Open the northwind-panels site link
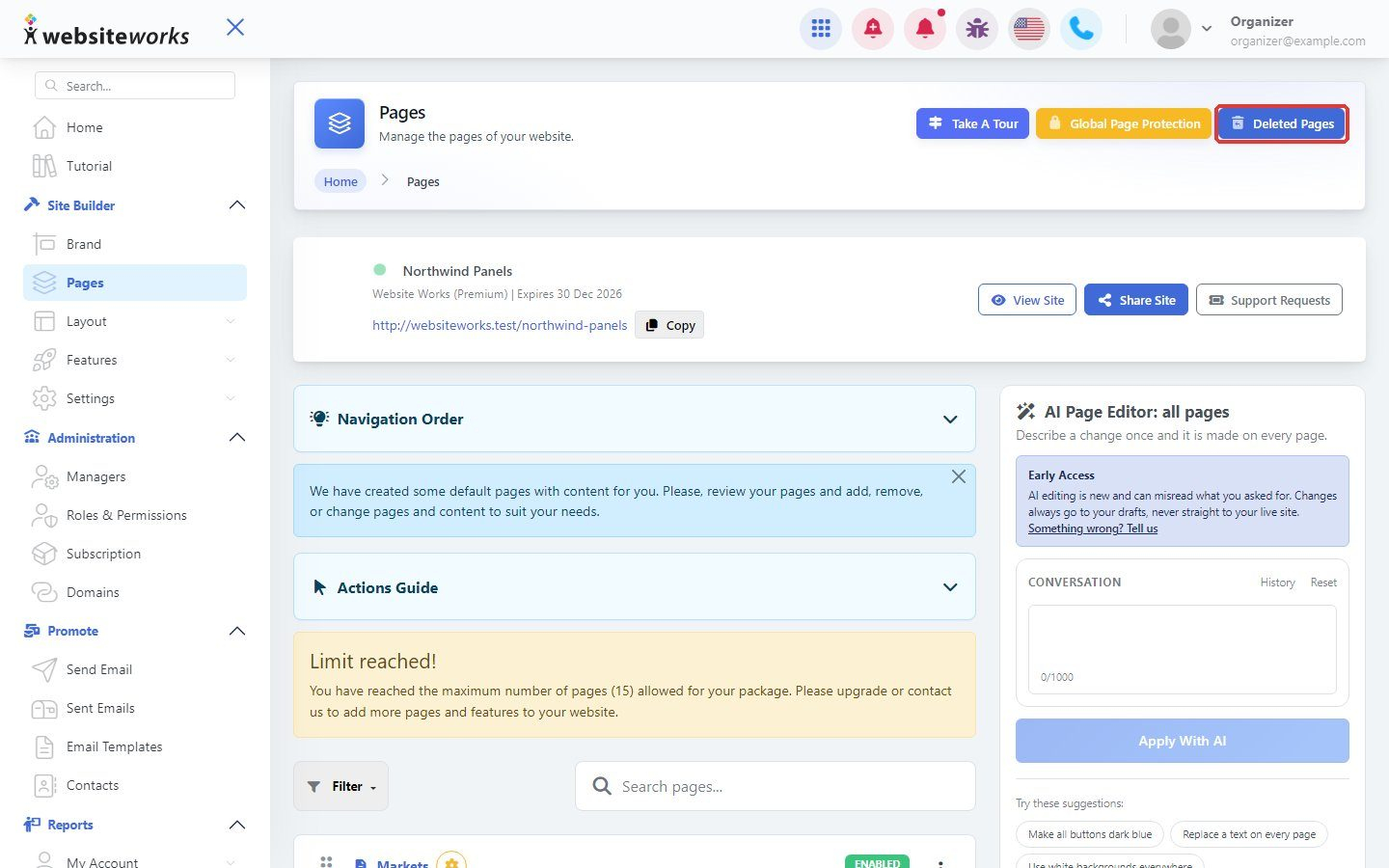 click(x=500, y=325)
